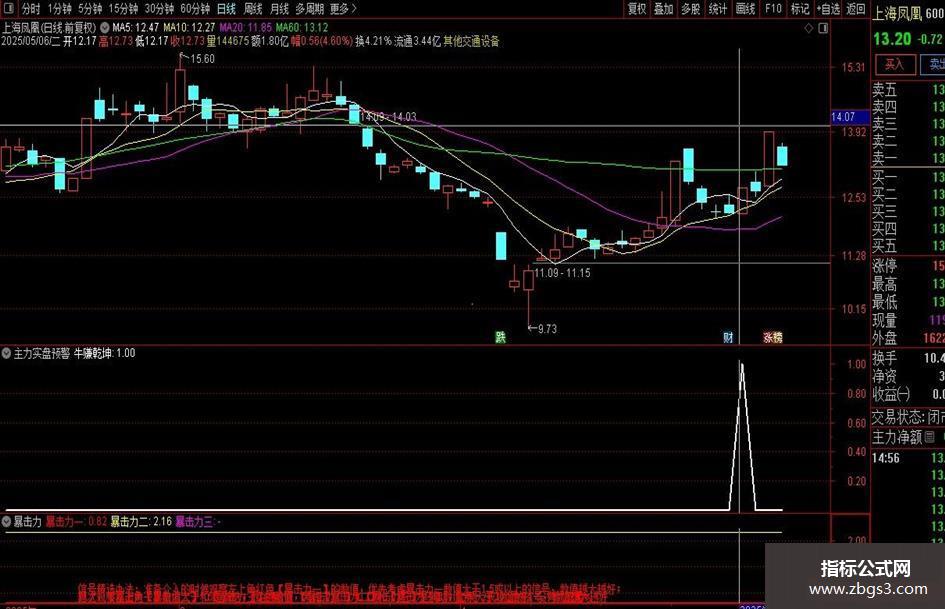Click the 交易状态 row

[909, 417]
